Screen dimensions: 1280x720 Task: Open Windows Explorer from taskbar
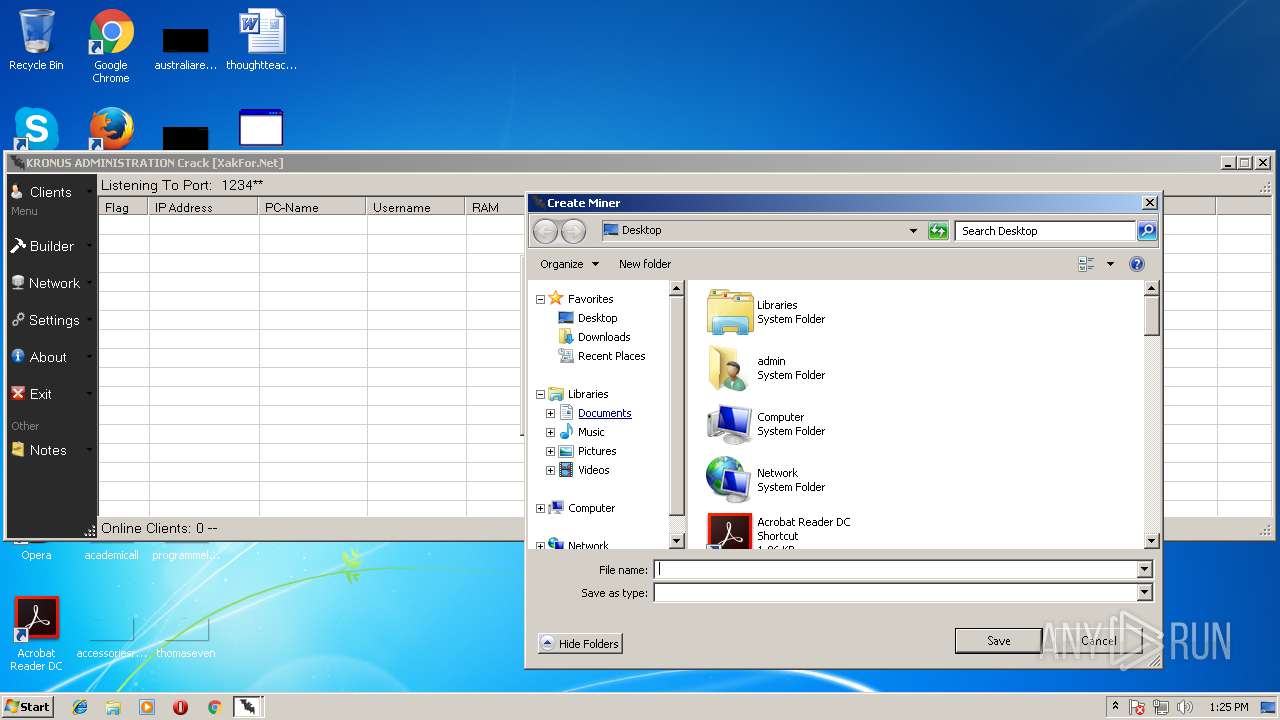tap(113, 707)
